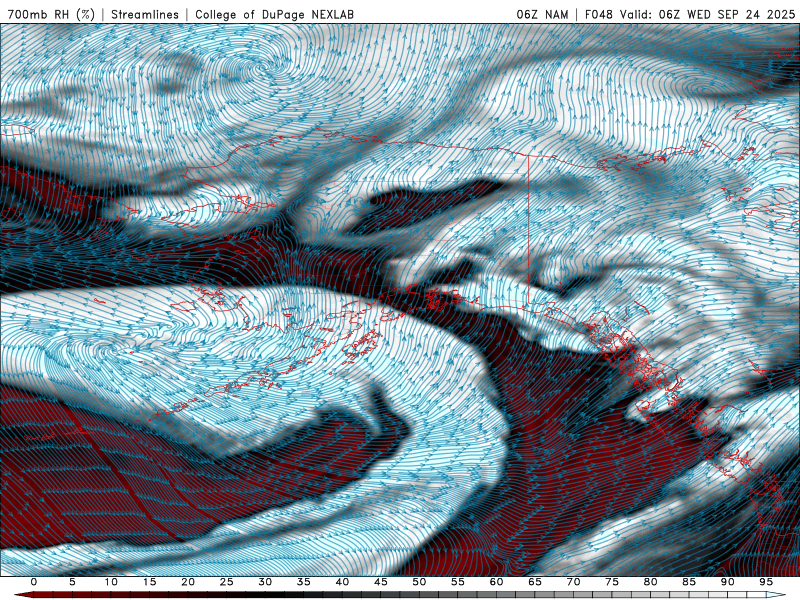This screenshot has height=600, width=800.
Task: Click the colorbar label '90'
Action: pyautogui.click(x=728, y=582)
